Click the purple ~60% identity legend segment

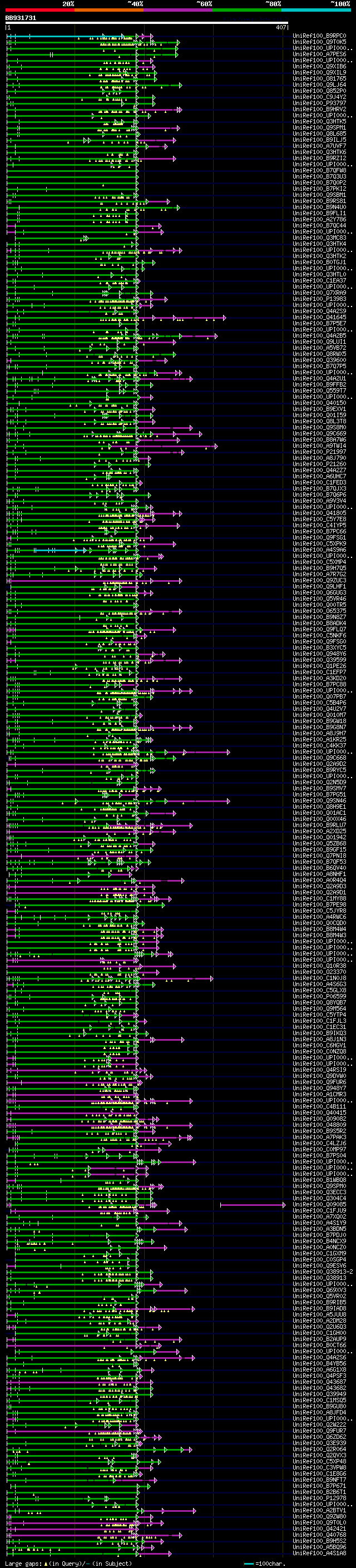[179, 10]
